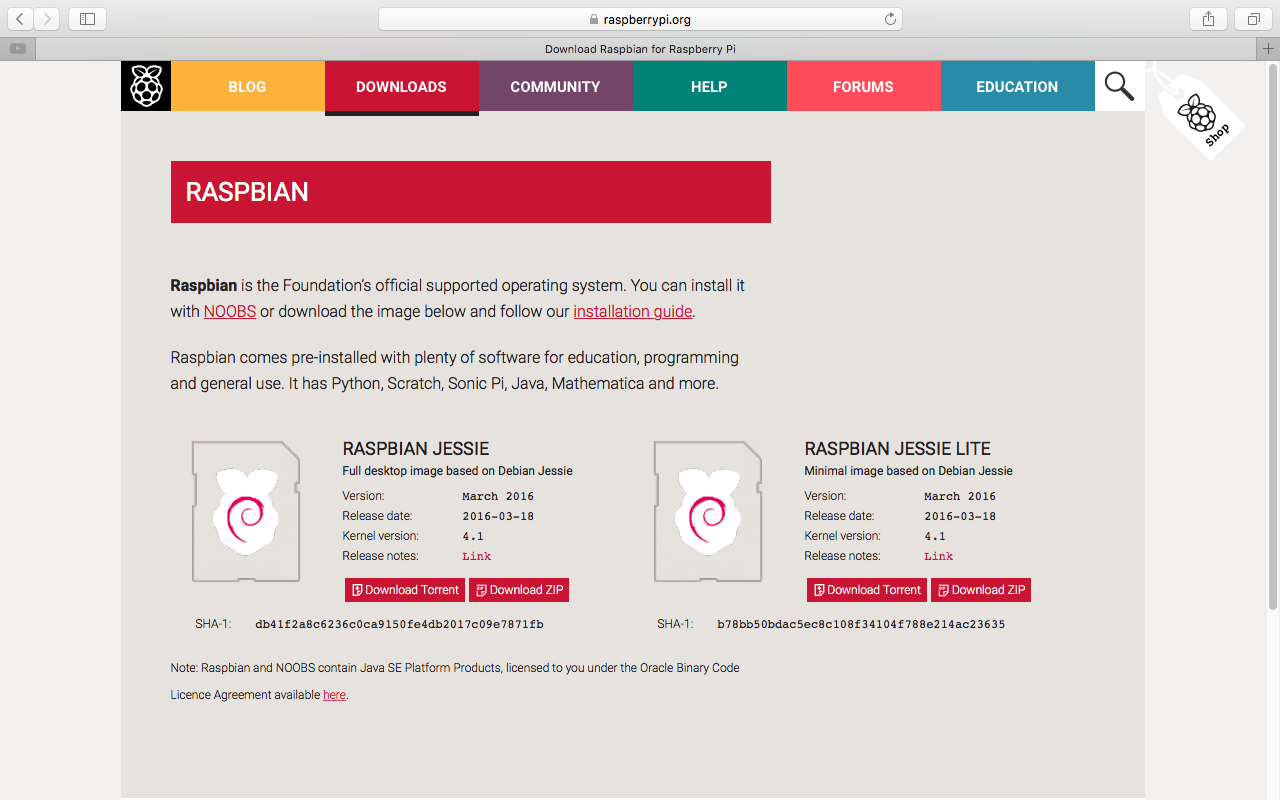The width and height of the screenshot is (1280, 800).
Task: Open the EDUCATION menu item
Action: [1017, 86]
